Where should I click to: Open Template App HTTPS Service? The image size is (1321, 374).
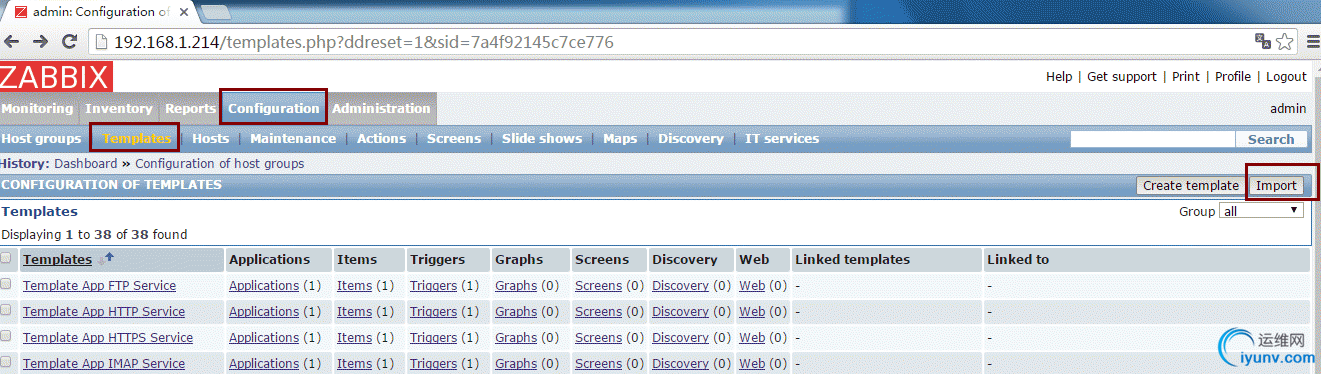coord(108,337)
